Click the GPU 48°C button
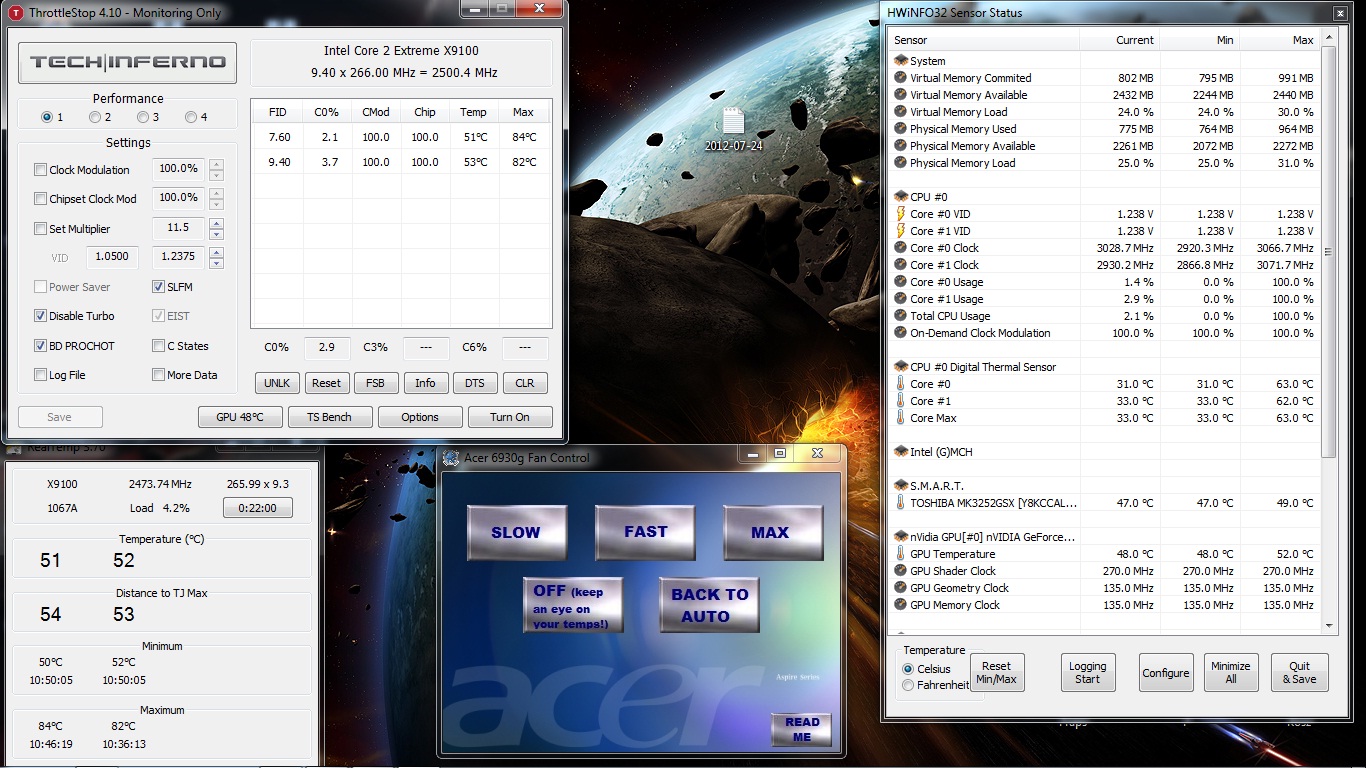The image size is (1366, 768). pyautogui.click(x=240, y=417)
